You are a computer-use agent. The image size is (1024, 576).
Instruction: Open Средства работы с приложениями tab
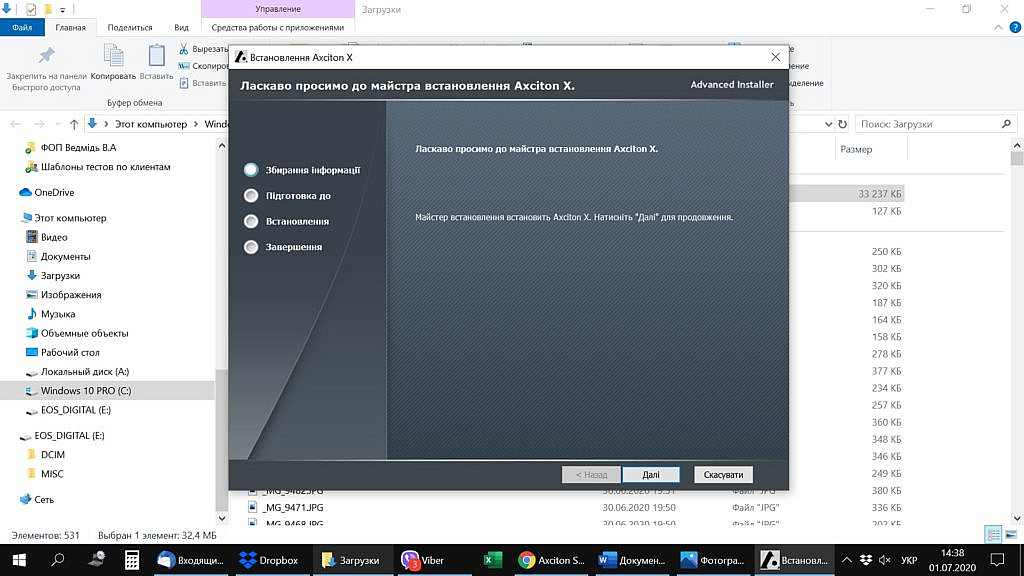[278, 27]
